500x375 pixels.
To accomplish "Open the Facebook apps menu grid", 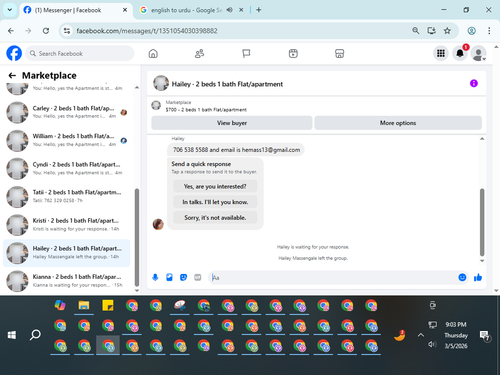I will [x=441, y=53].
